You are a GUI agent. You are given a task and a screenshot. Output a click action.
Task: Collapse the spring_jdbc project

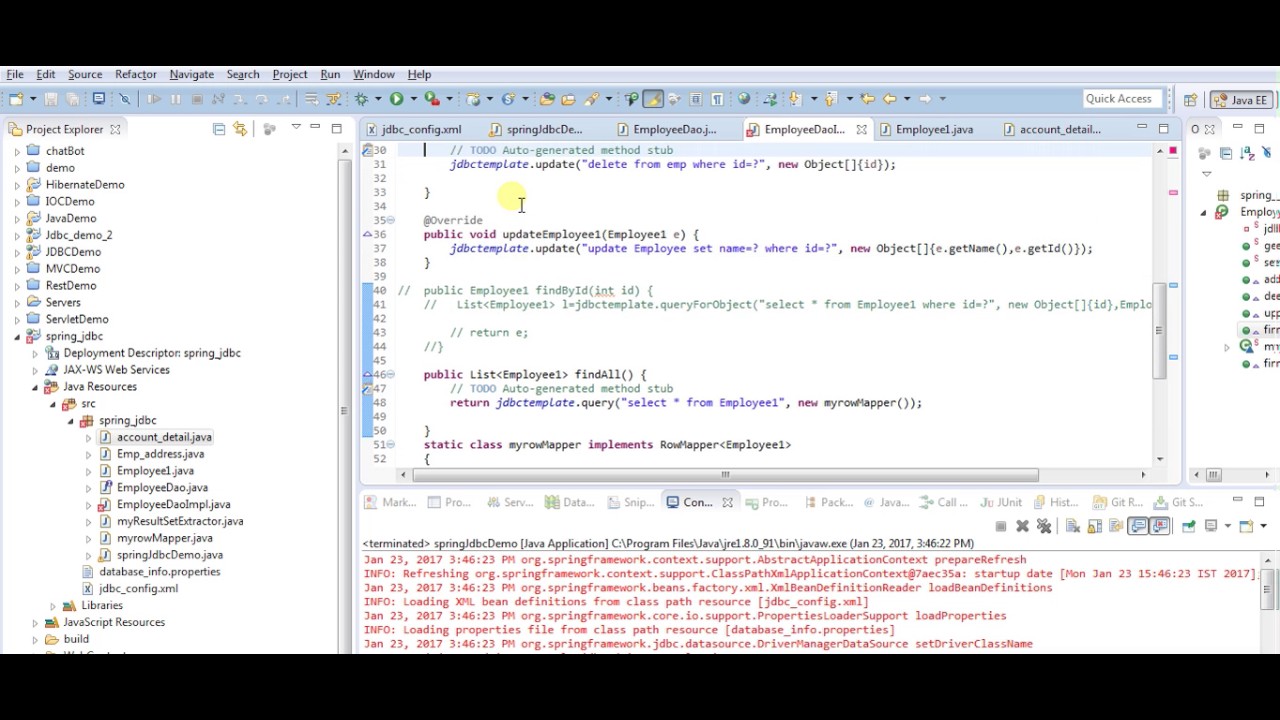(x=17, y=337)
